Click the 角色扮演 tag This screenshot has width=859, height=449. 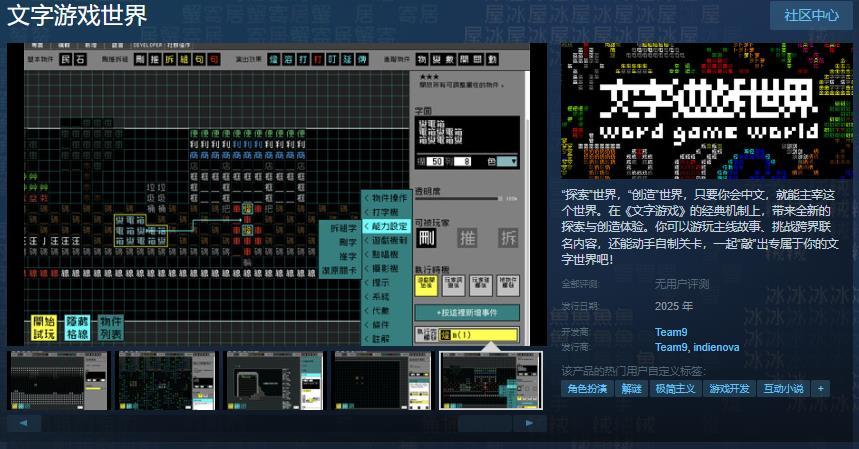pos(587,388)
